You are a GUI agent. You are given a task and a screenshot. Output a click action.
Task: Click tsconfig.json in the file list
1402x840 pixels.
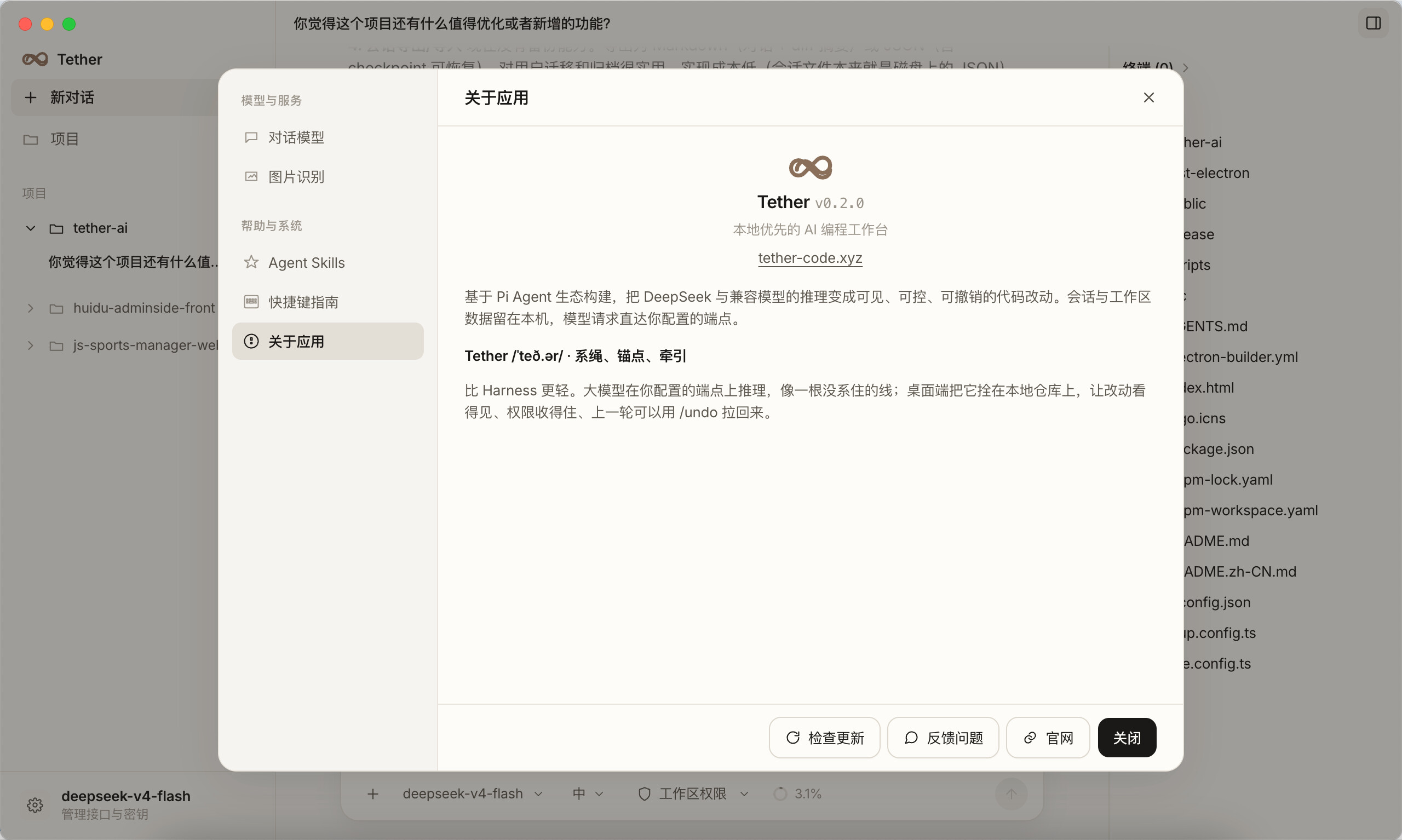[1217, 602]
